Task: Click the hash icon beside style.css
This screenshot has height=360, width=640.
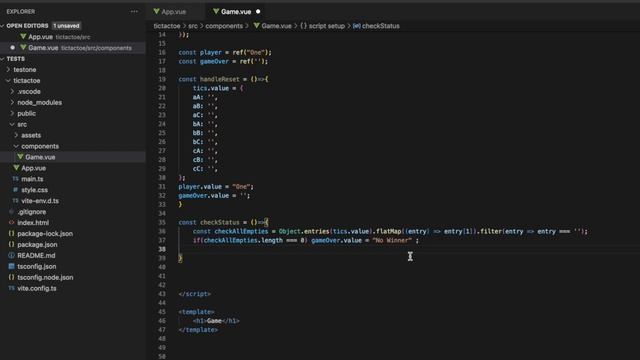Action: click(16, 190)
